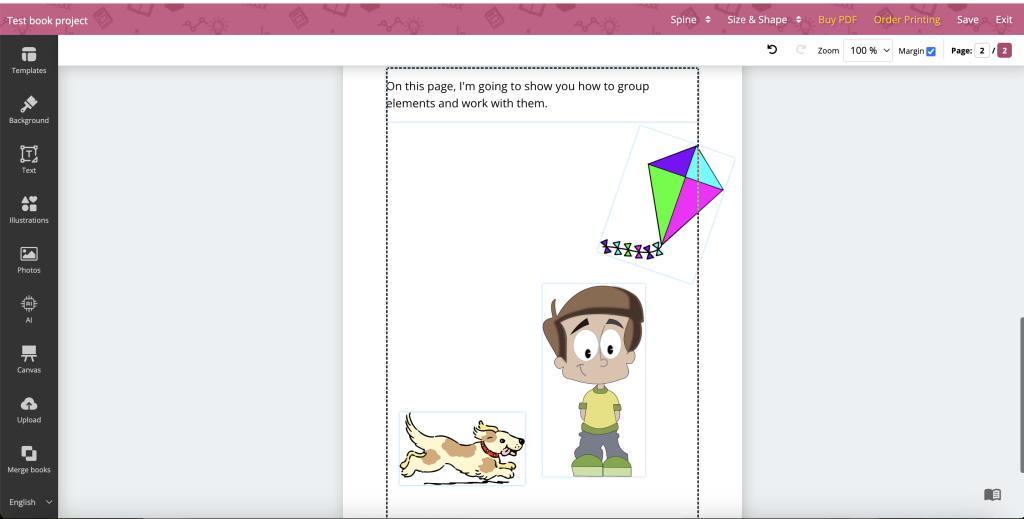Image resolution: width=1024 pixels, height=519 pixels.
Task: Click the vertical page scrollbar
Action: tap(1021, 394)
